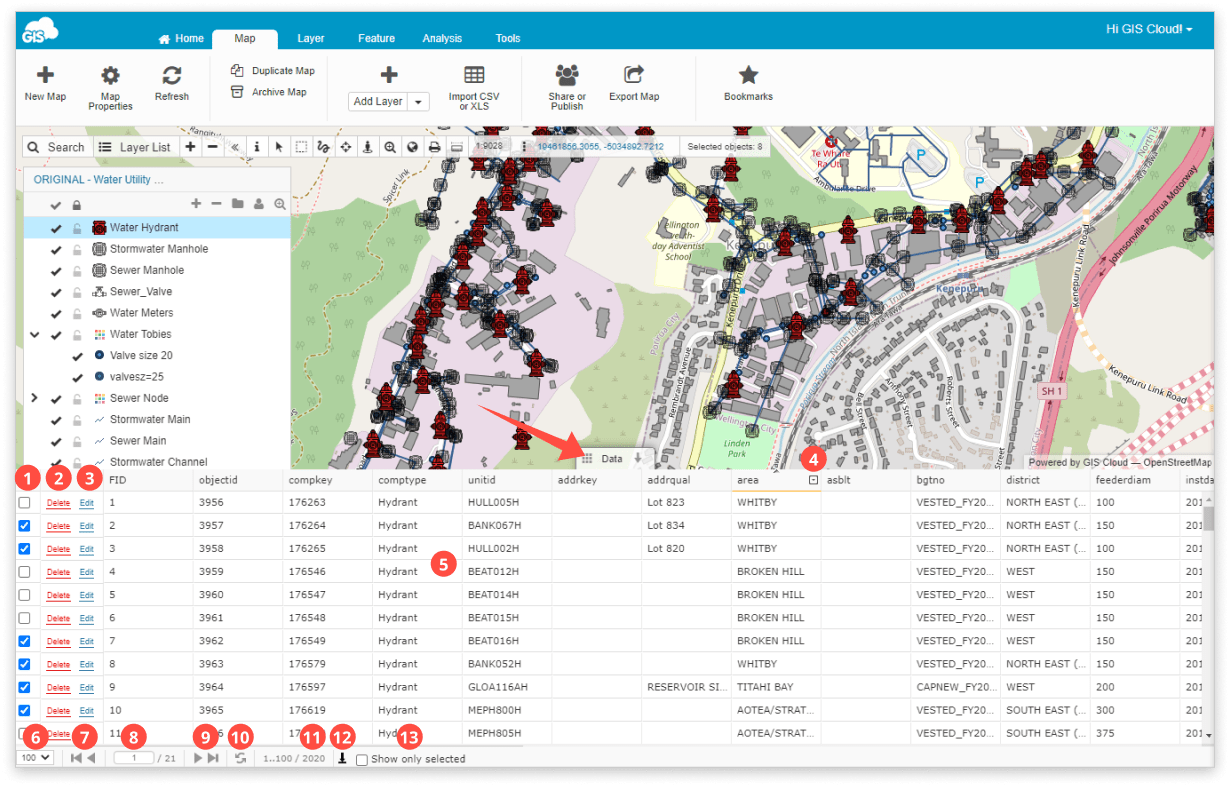The image size is (1230, 787).
Task: Click the New Map plus icon
Action: [x=45, y=75]
